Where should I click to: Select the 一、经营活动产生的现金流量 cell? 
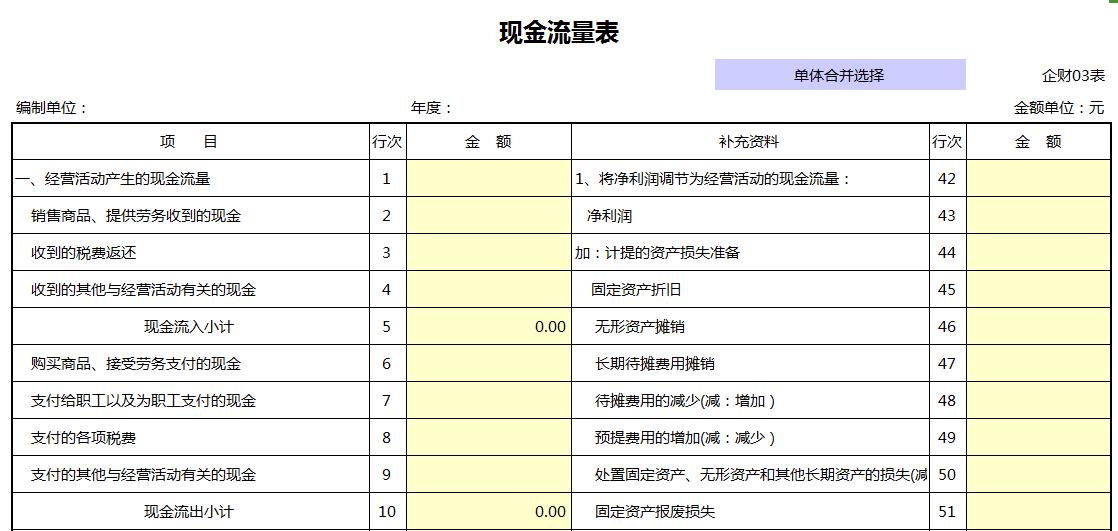[190, 178]
